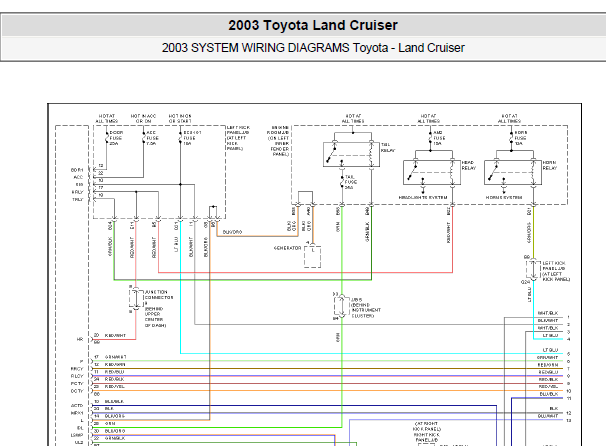Screen dimensions: 606x446
Task: Click the LEFT KICK PANEL J/B label beside fuse box
Action: (238, 138)
